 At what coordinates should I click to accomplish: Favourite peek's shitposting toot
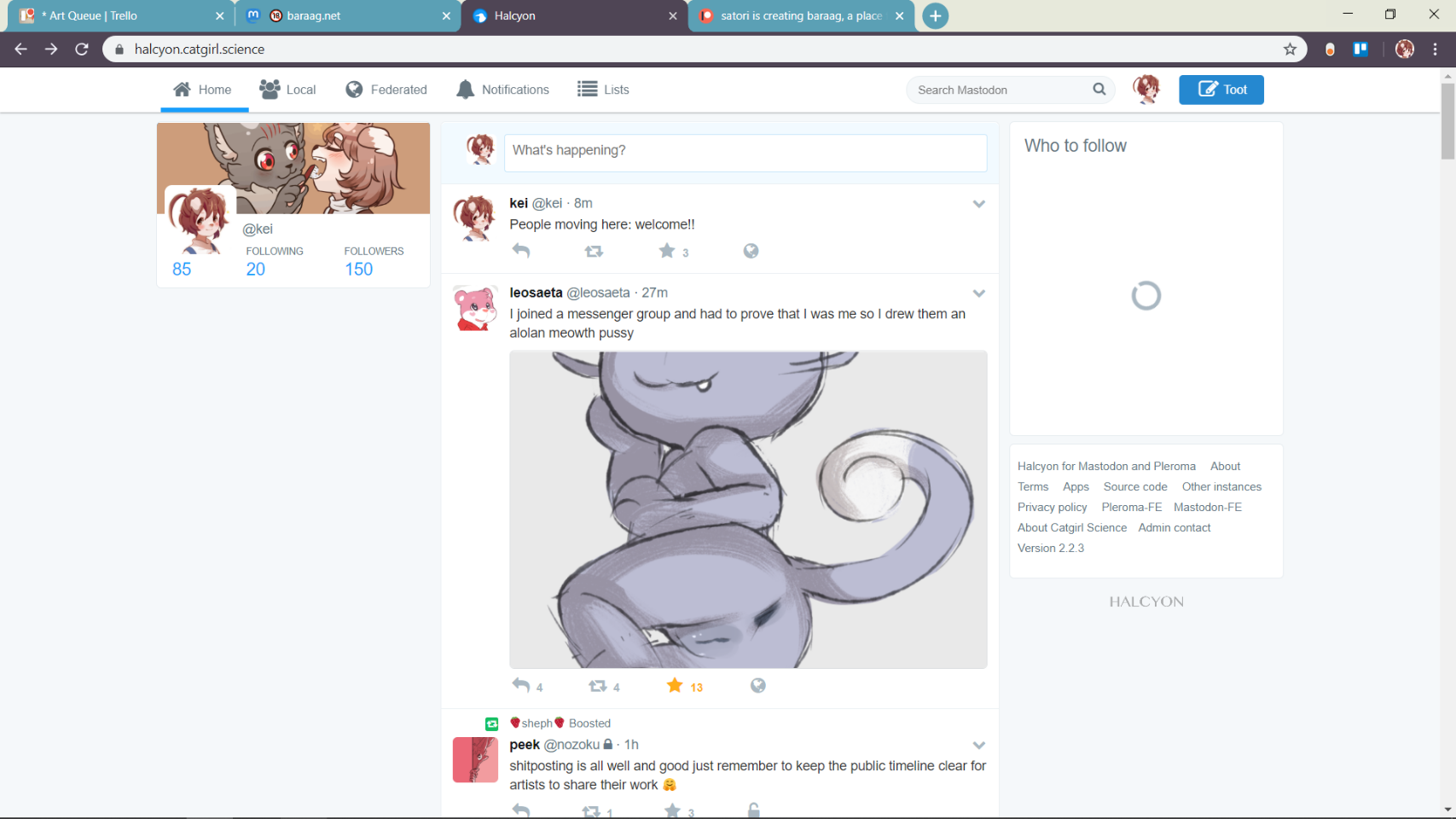[673, 810]
